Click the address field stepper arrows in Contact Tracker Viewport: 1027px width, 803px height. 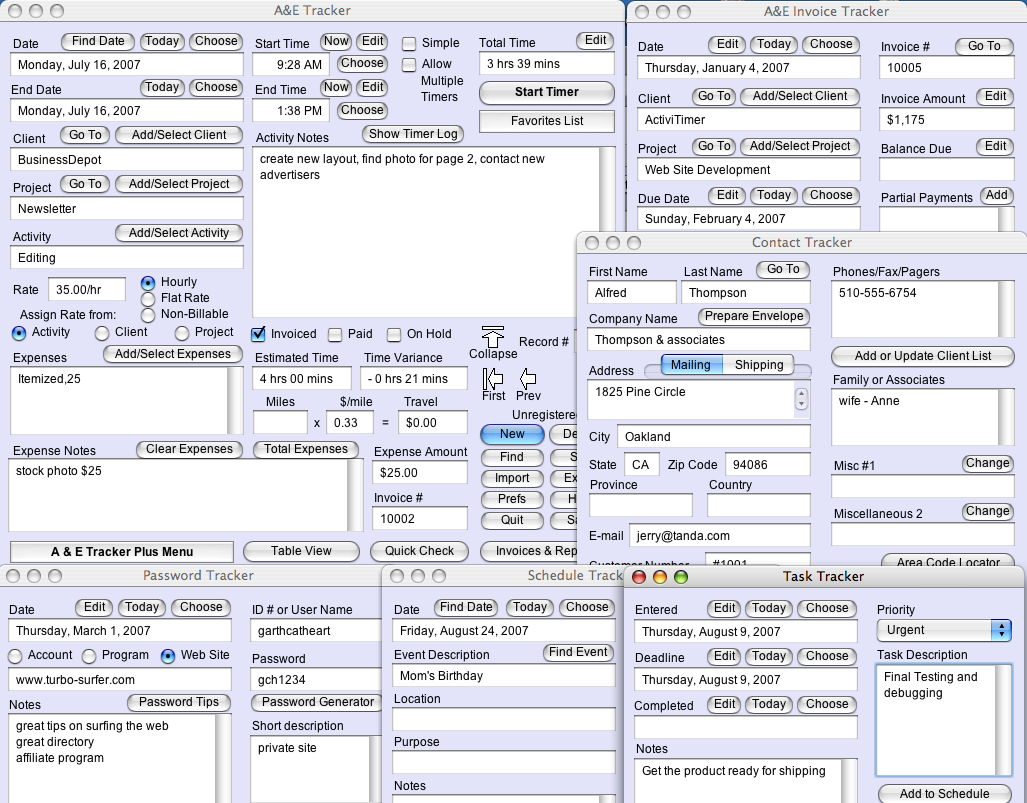(801, 399)
